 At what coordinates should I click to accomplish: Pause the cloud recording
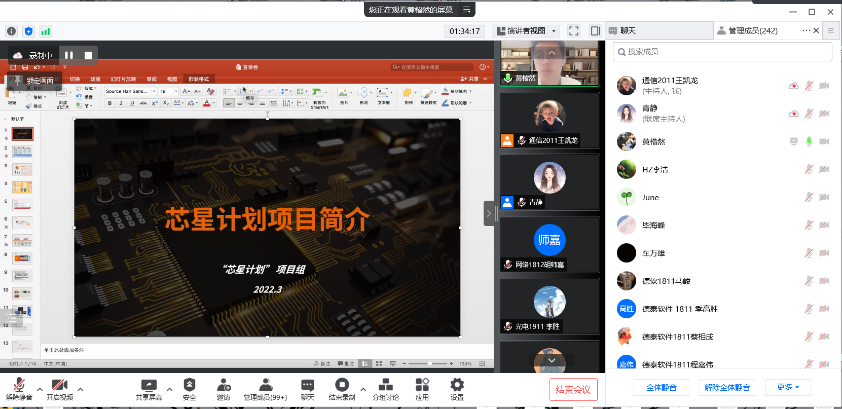tap(69, 55)
